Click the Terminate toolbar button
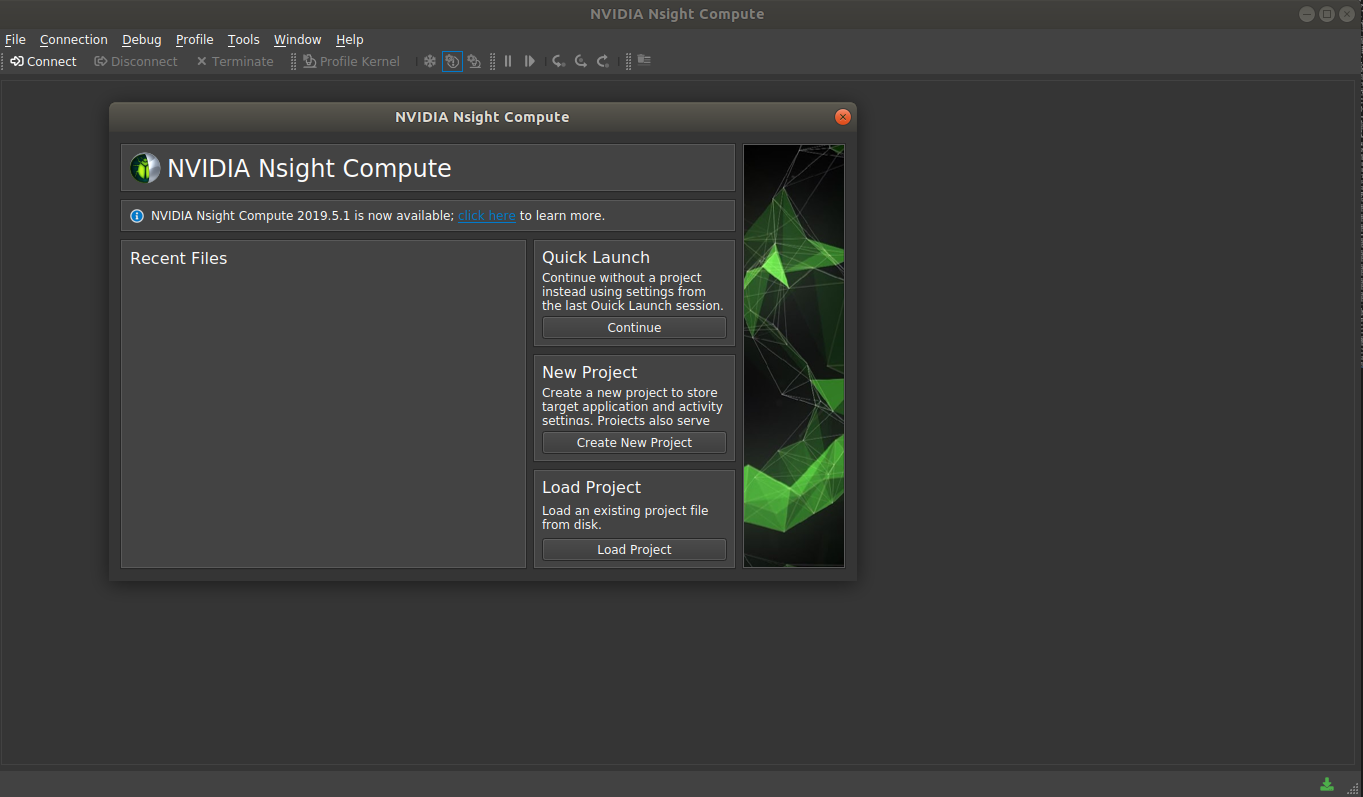The height and width of the screenshot is (797, 1363). coord(234,61)
